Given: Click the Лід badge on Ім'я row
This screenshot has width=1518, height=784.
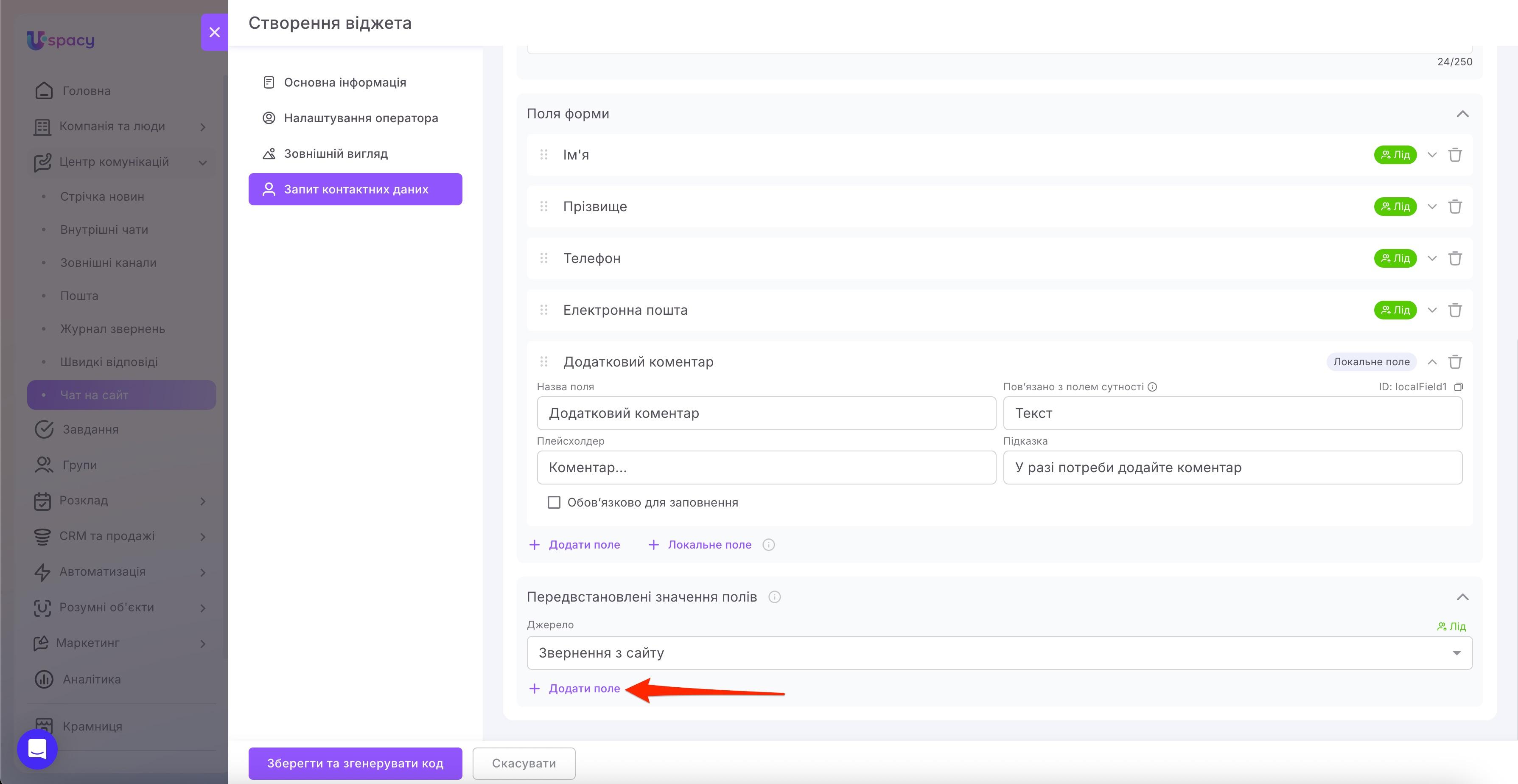Looking at the screenshot, I should point(1395,155).
